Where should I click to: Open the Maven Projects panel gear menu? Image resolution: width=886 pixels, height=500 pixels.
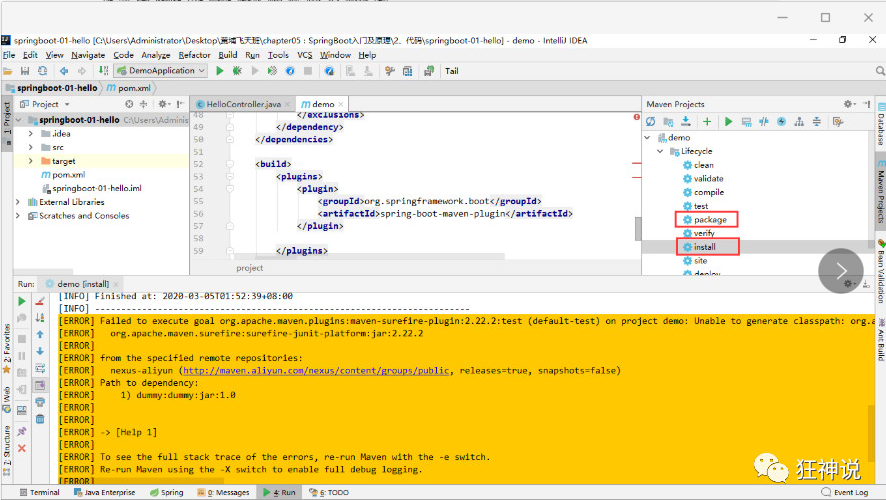849,104
